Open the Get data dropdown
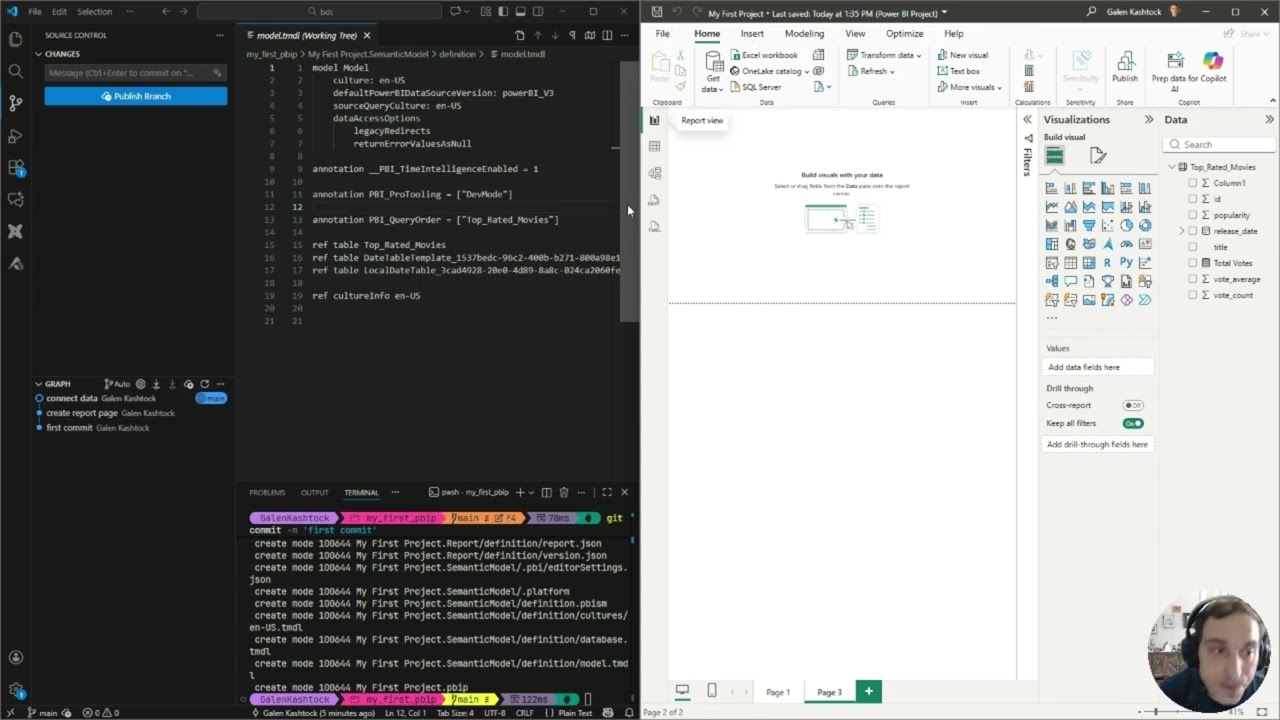The image size is (1280, 720). tap(713, 73)
